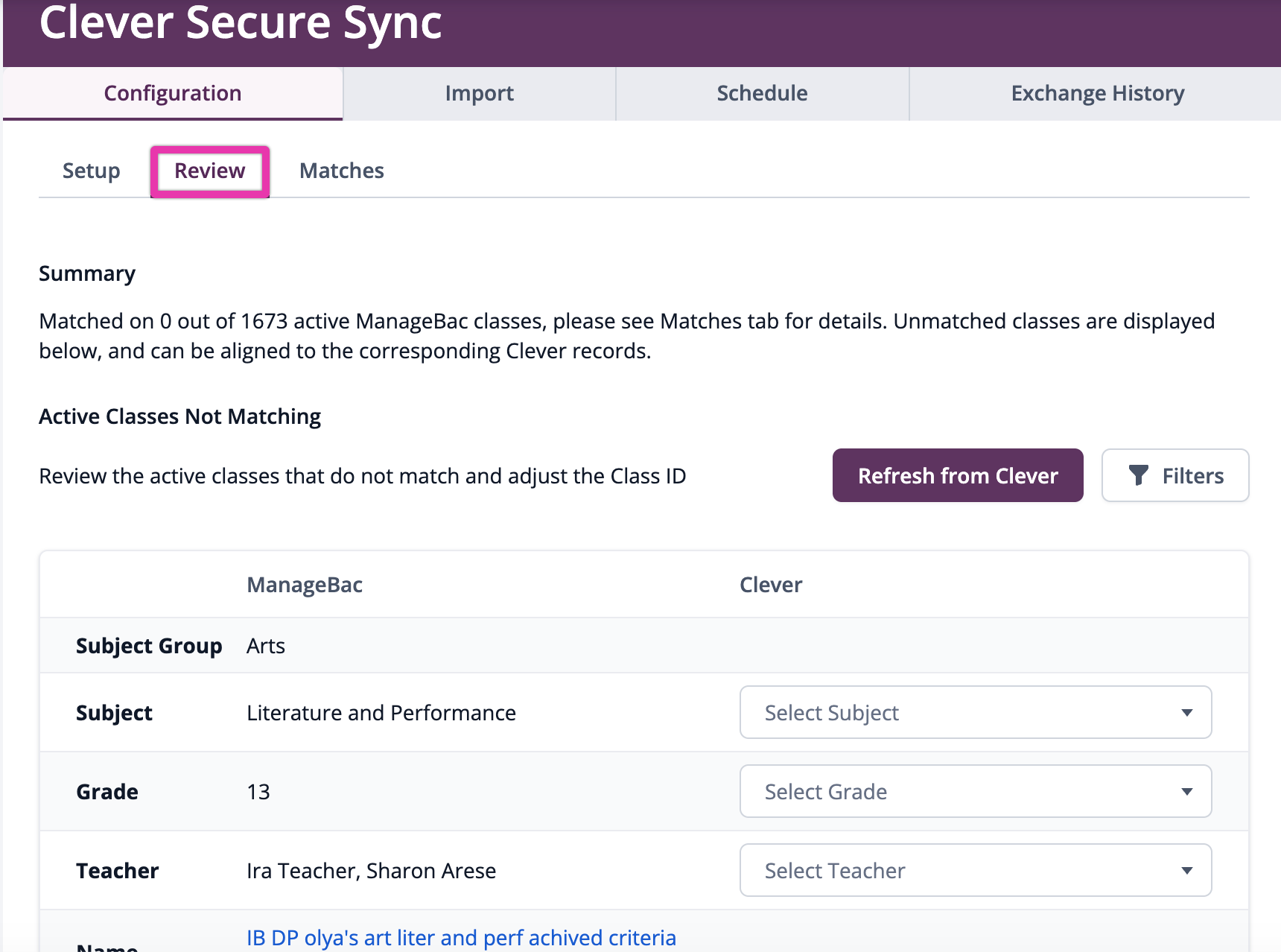Open the Filters button
The height and width of the screenshot is (952, 1281).
pyautogui.click(x=1175, y=475)
